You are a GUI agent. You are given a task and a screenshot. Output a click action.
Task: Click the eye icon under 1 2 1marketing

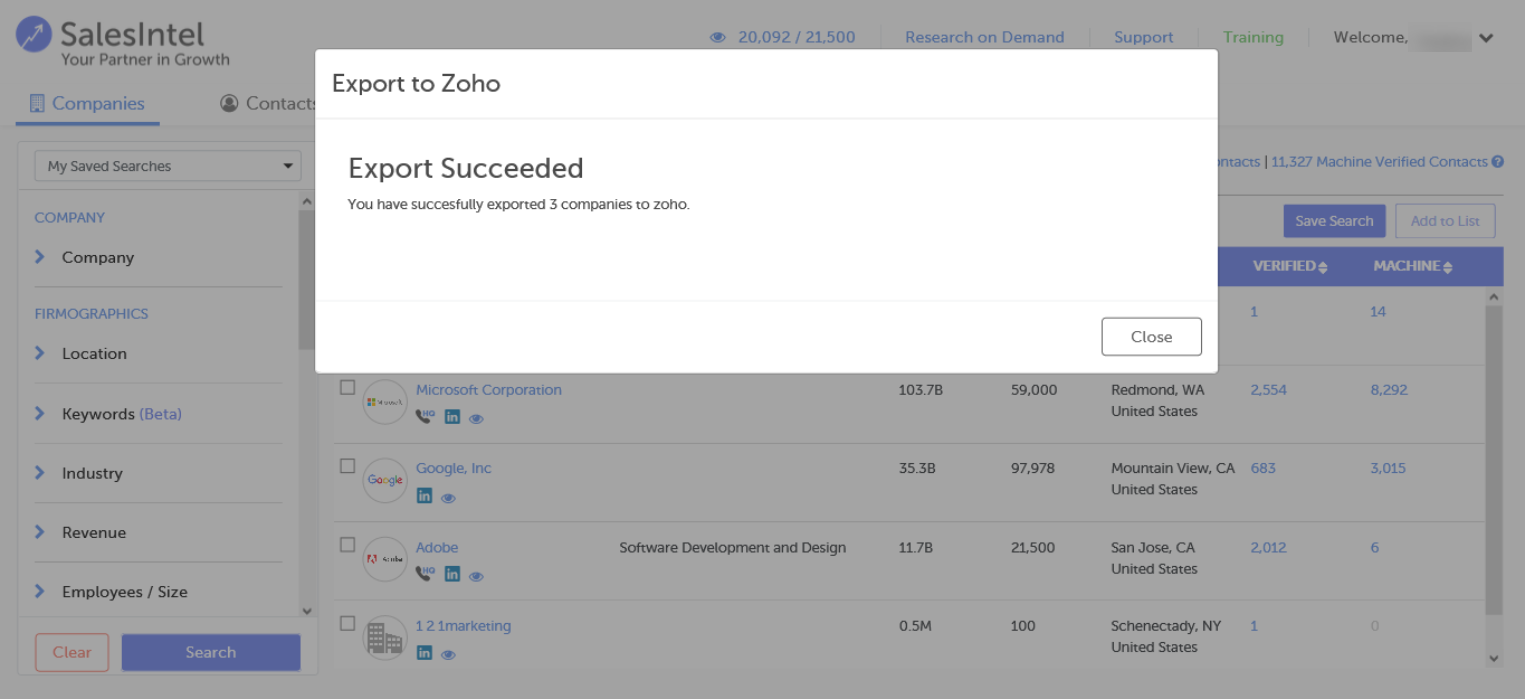pos(448,655)
